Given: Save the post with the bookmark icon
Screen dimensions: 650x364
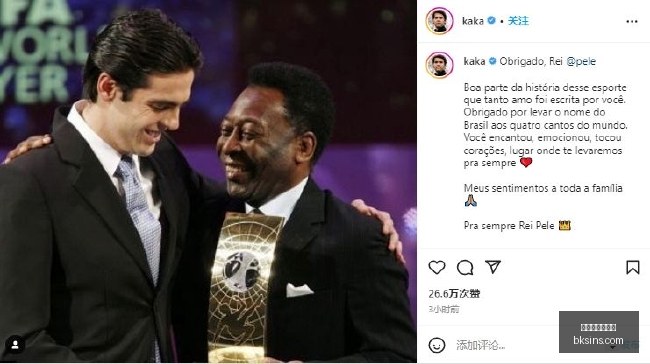Looking at the screenshot, I should tap(633, 267).
